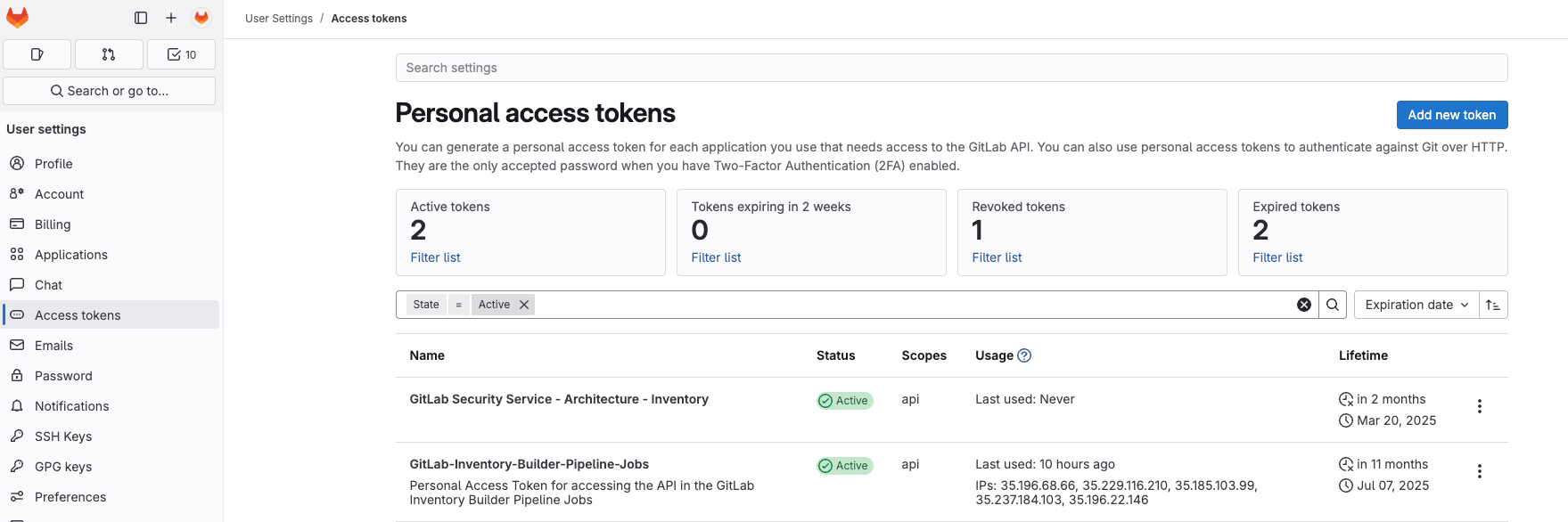This screenshot has width=1568, height=522.
Task: Focus the Search settings field
Action: point(951,68)
